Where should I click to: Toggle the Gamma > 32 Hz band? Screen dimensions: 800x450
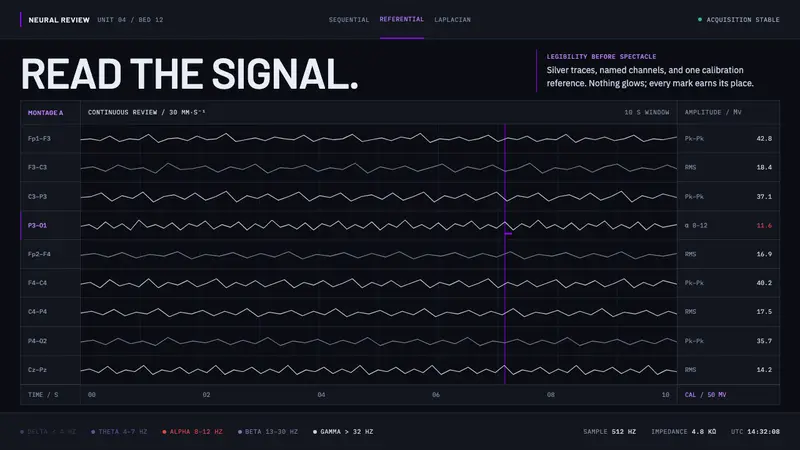[x=343, y=432]
